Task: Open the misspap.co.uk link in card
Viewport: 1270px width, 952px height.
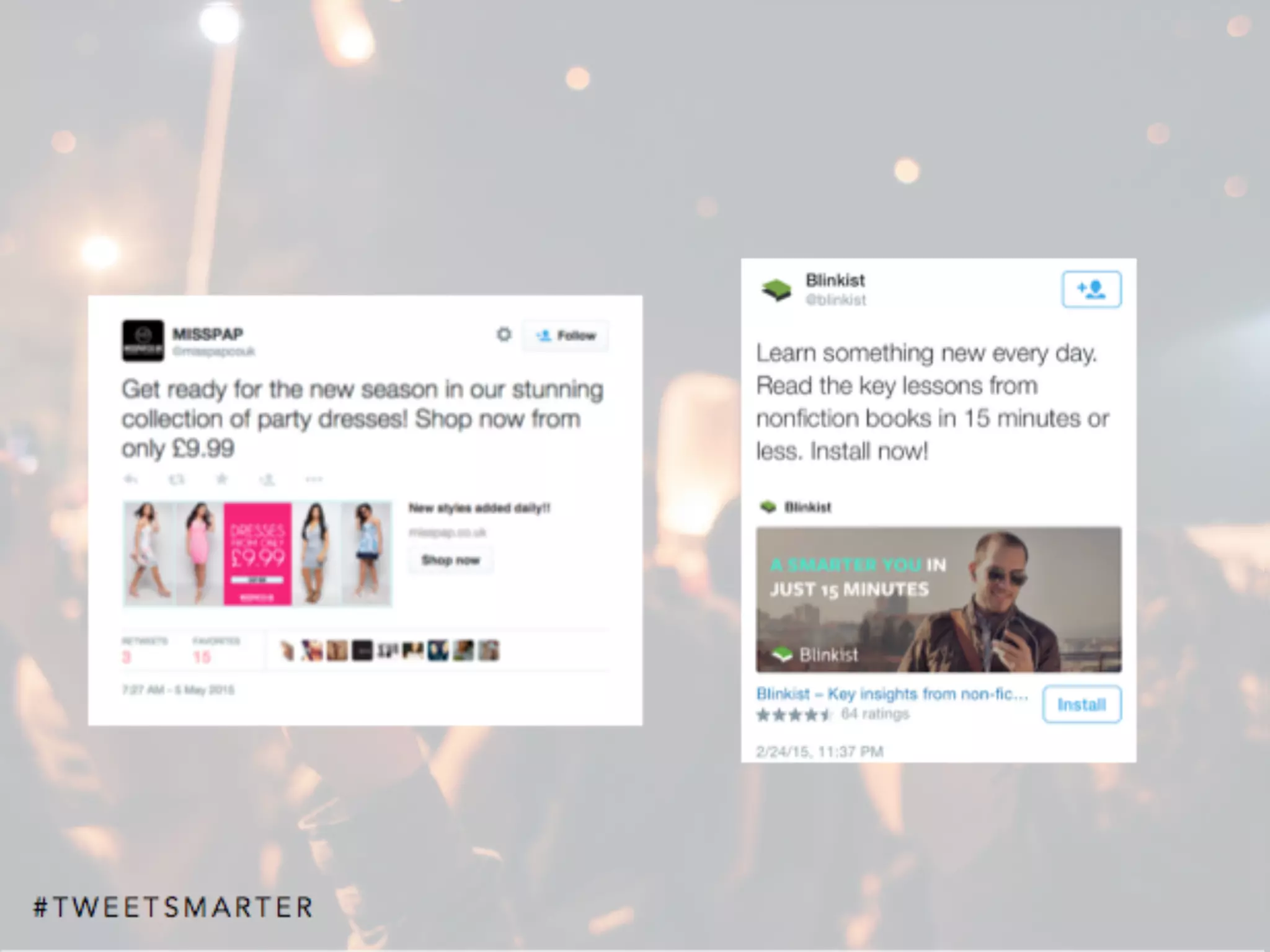Action: (447, 532)
